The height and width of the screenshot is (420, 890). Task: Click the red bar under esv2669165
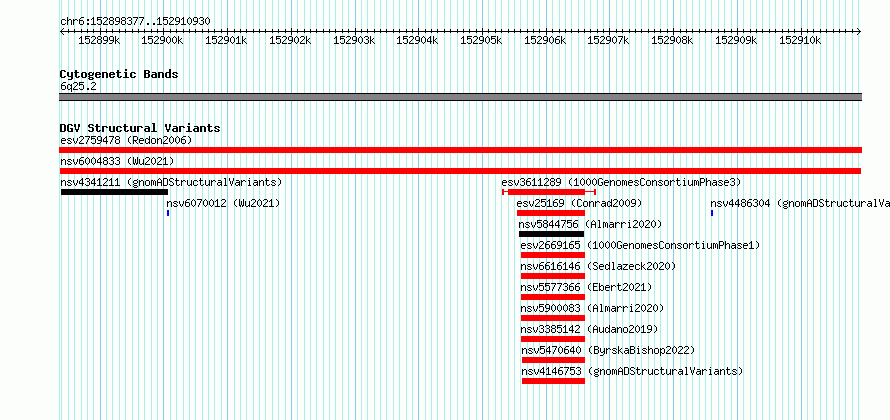click(x=552, y=255)
